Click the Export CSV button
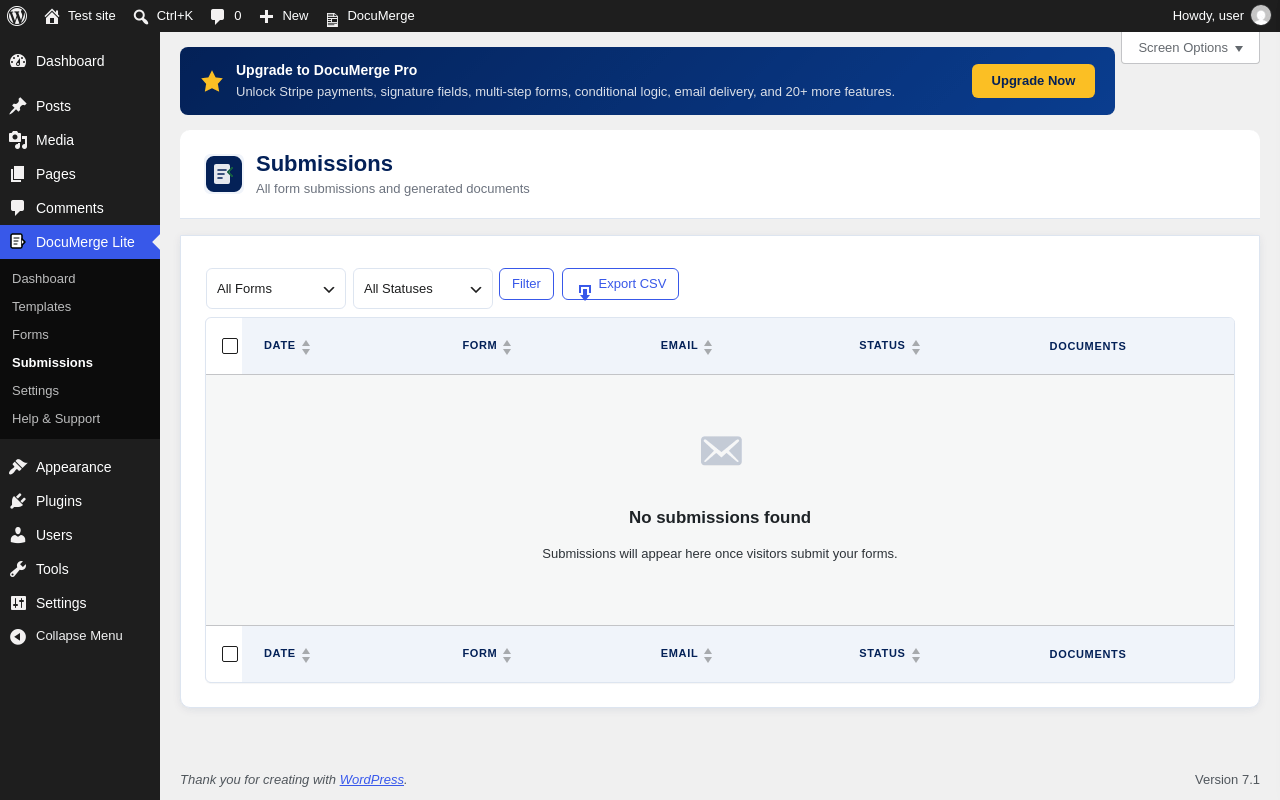This screenshot has width=1280, height=800. 620,284
